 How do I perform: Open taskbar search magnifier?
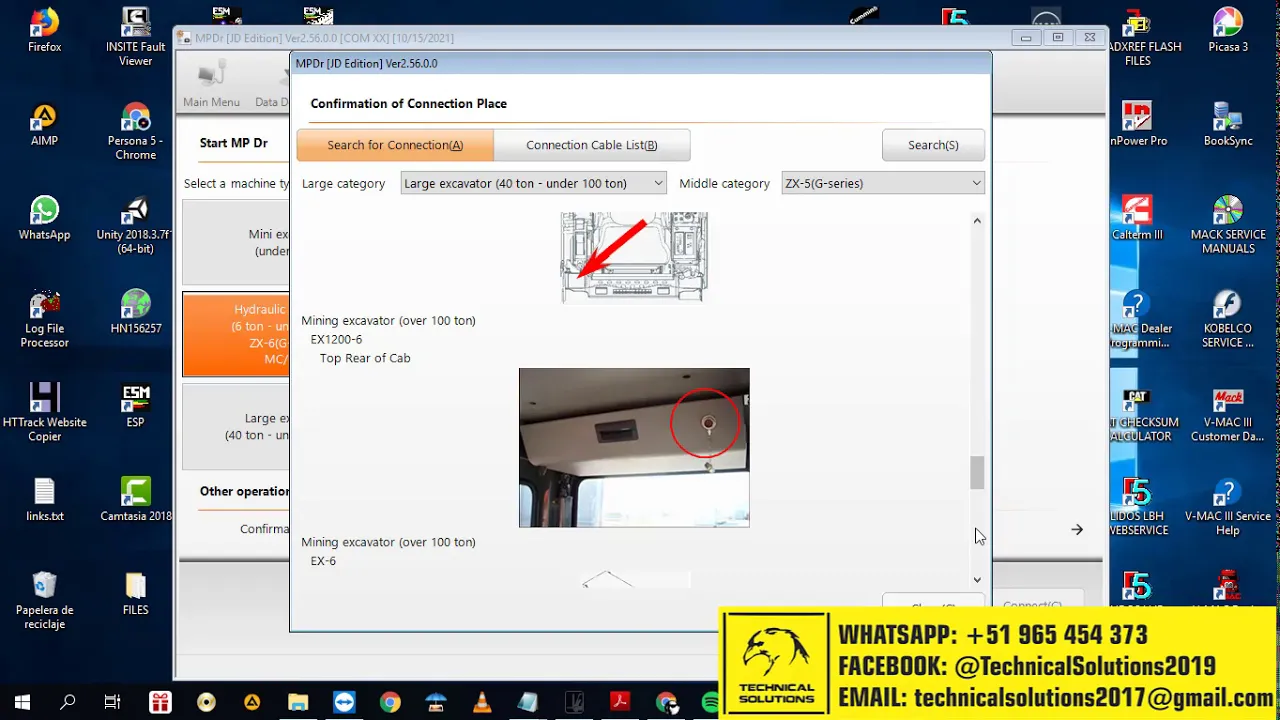68,702
